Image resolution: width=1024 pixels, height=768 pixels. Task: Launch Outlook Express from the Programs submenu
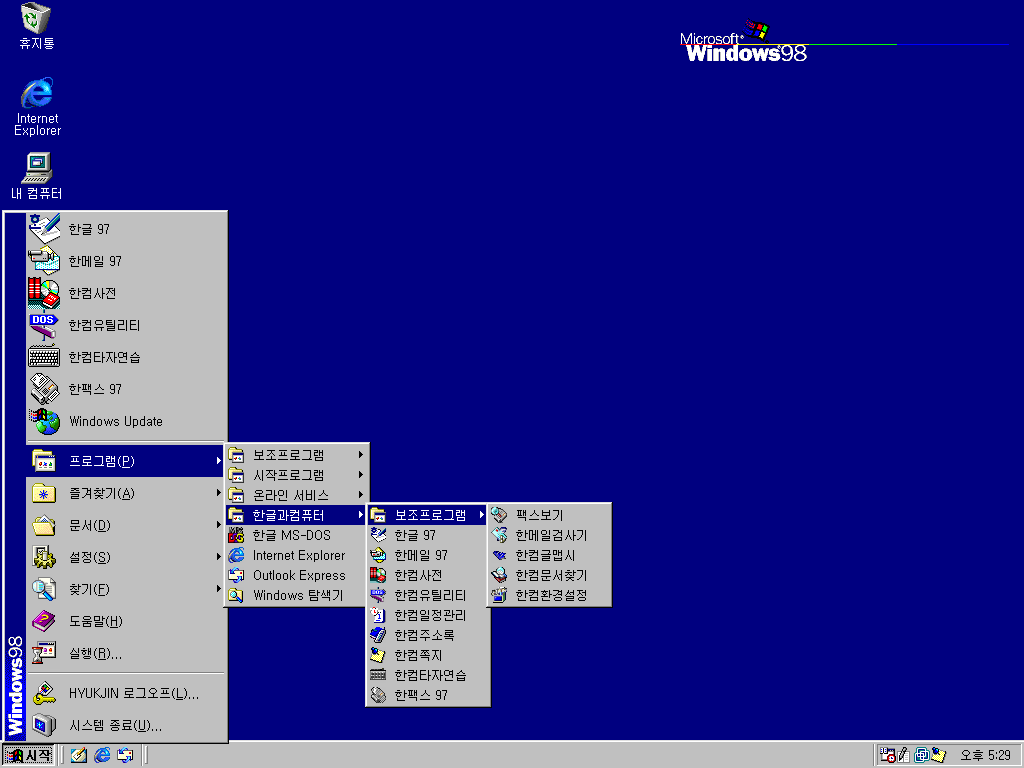(x=296, y=575)
